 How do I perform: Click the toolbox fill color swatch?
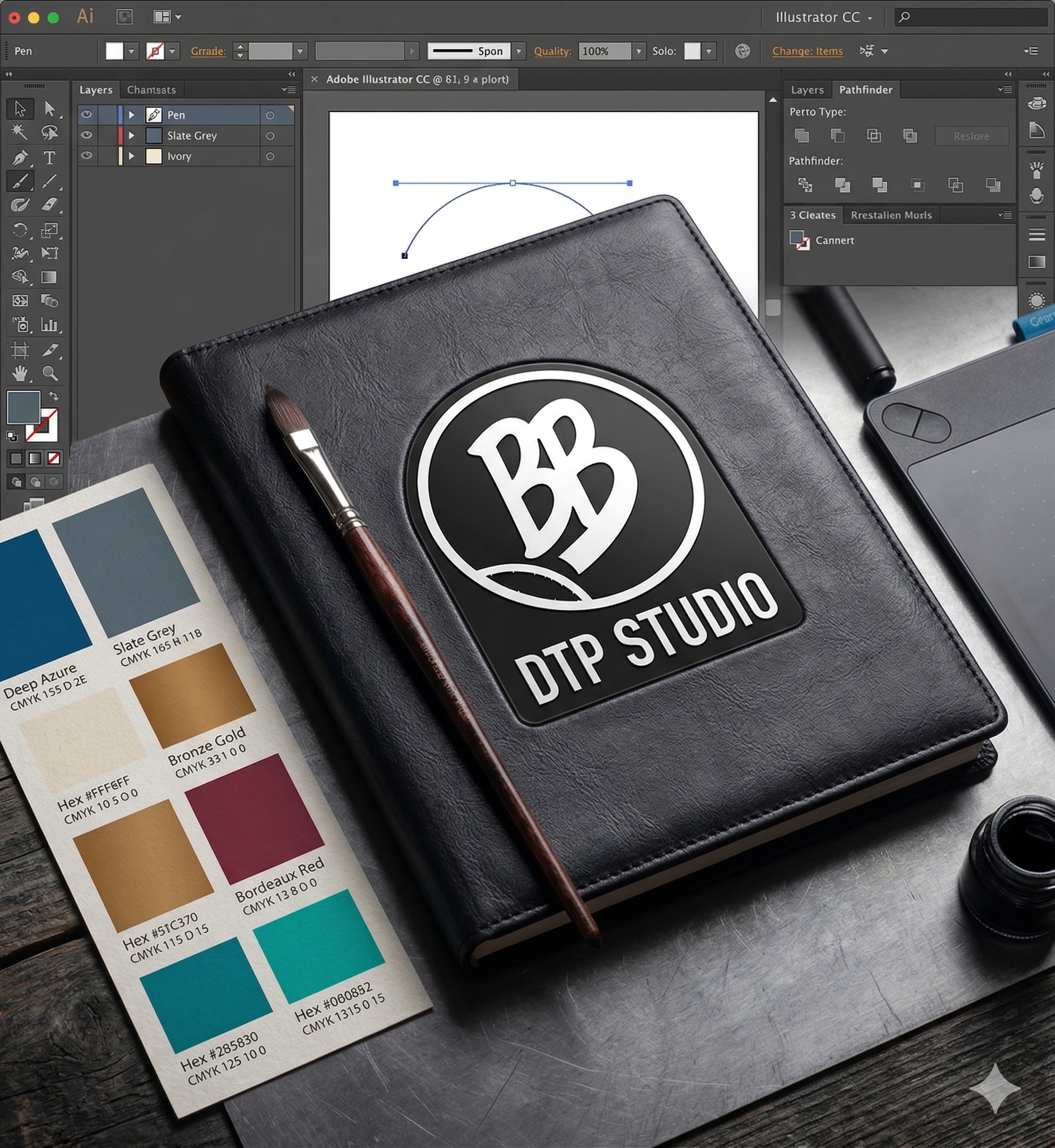point(23,406)
